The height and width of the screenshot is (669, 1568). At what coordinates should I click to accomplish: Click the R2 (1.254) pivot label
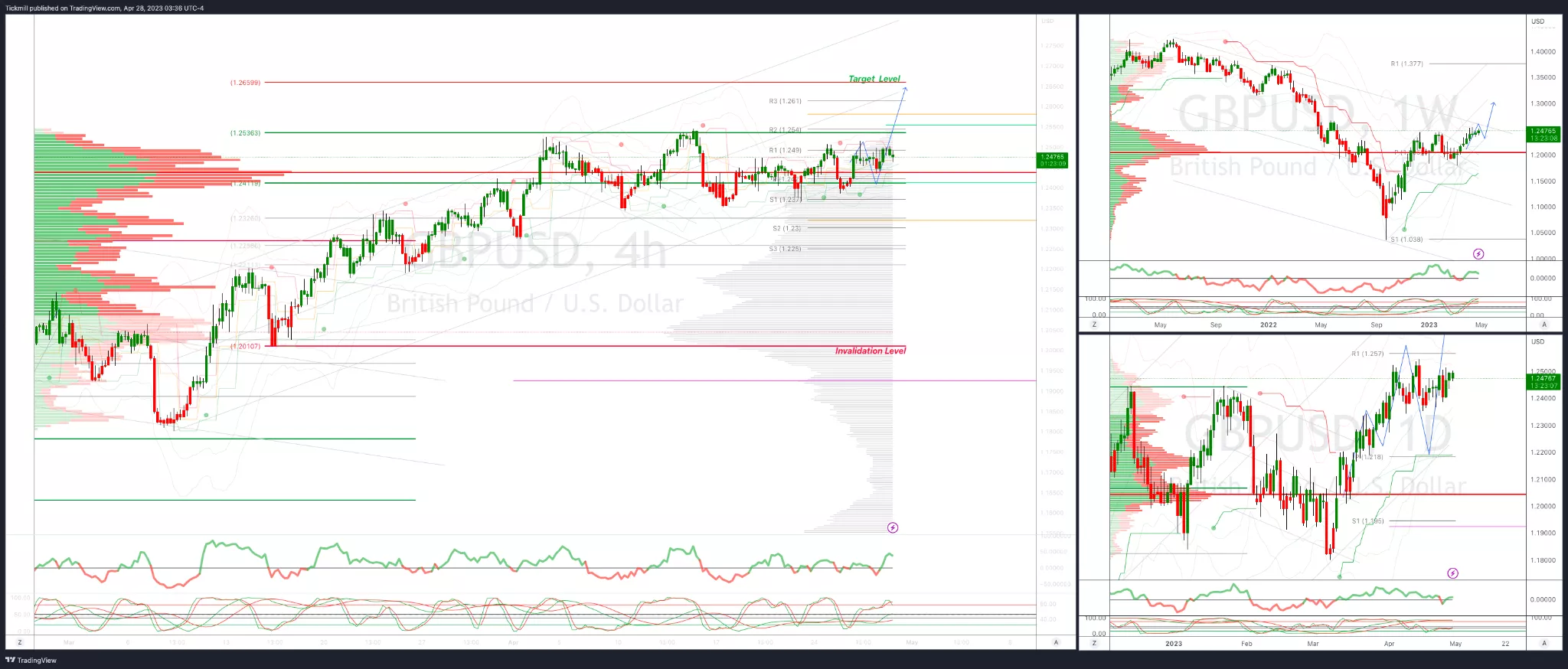786,129
